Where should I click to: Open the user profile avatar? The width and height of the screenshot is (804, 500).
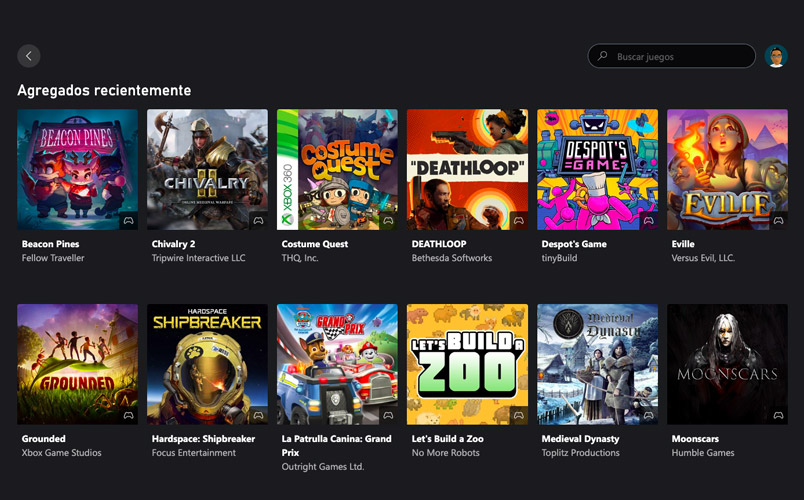click(x=776, y=56)
